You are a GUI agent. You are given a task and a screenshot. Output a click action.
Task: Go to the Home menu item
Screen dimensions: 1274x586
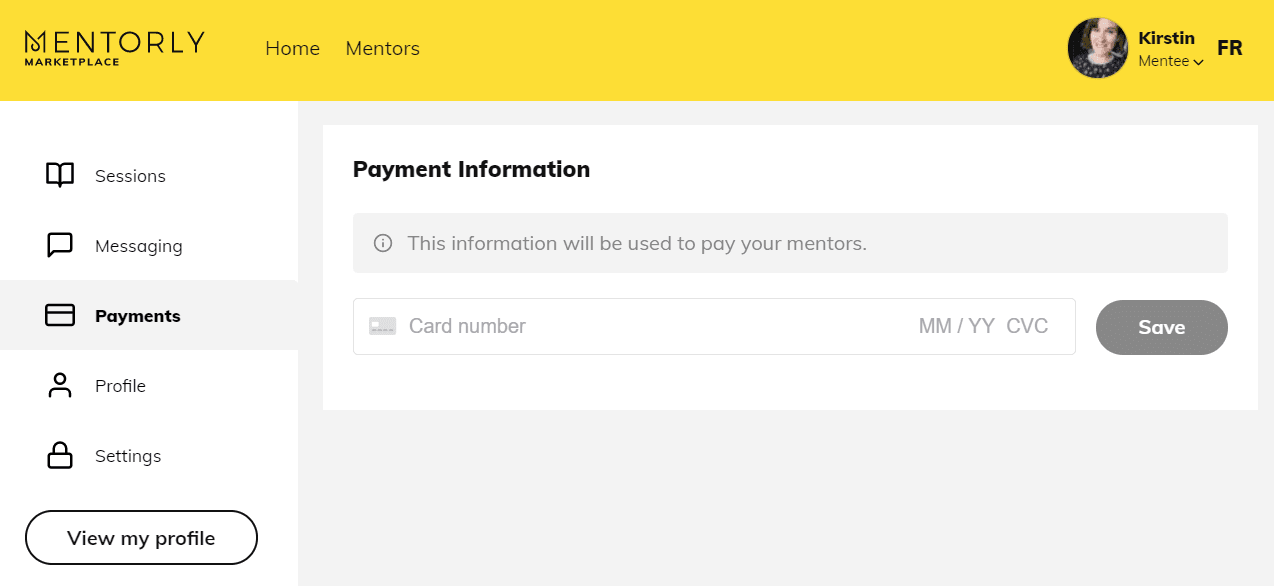click(292, 48)
